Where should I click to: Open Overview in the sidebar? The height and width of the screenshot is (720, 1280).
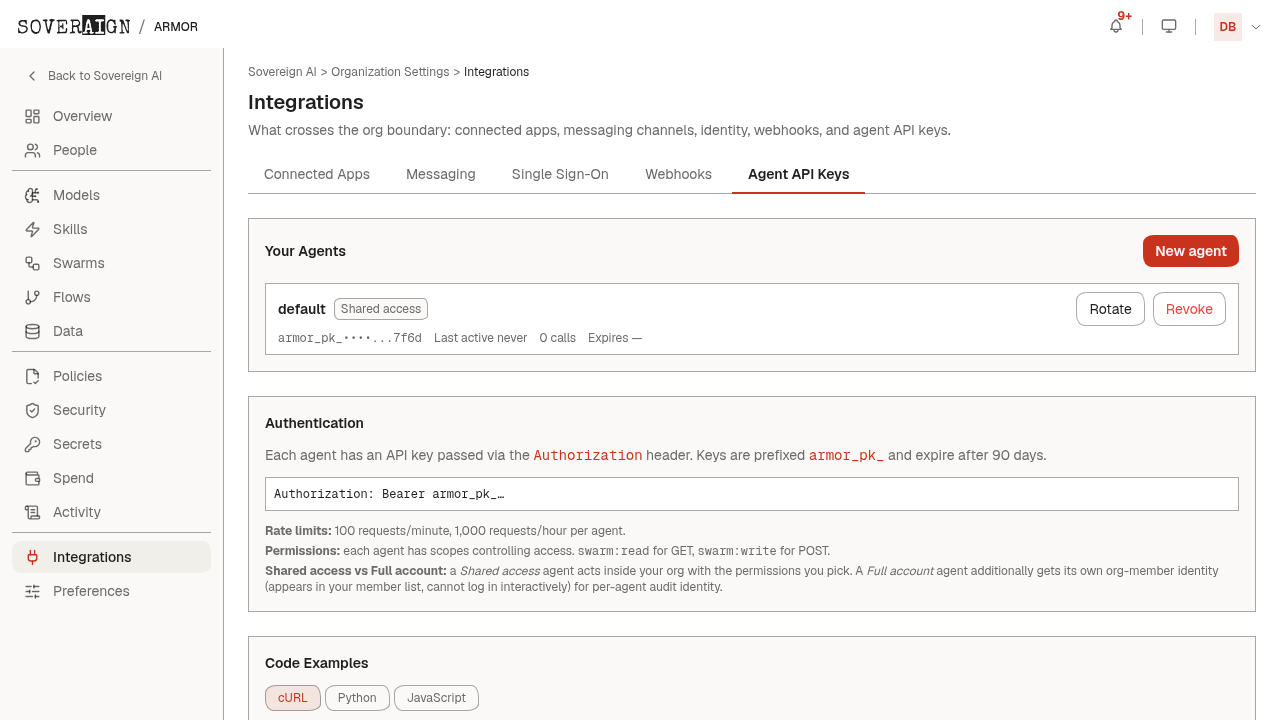pyautogui.click(x=111, y=116)
